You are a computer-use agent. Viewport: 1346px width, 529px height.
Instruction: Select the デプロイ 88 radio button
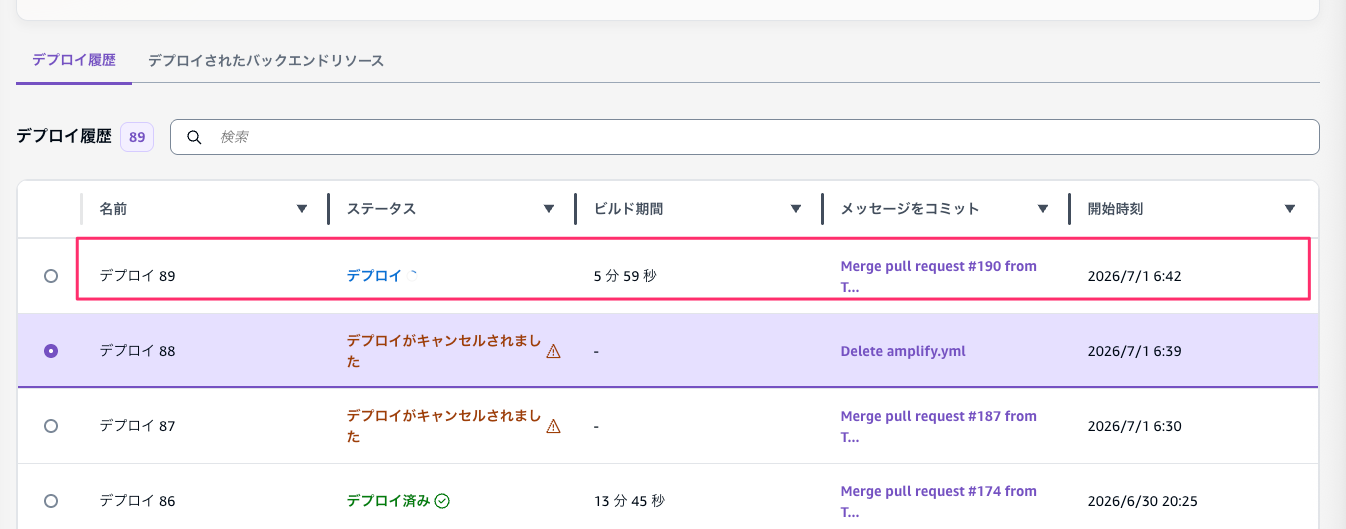(x=51, y=351)
